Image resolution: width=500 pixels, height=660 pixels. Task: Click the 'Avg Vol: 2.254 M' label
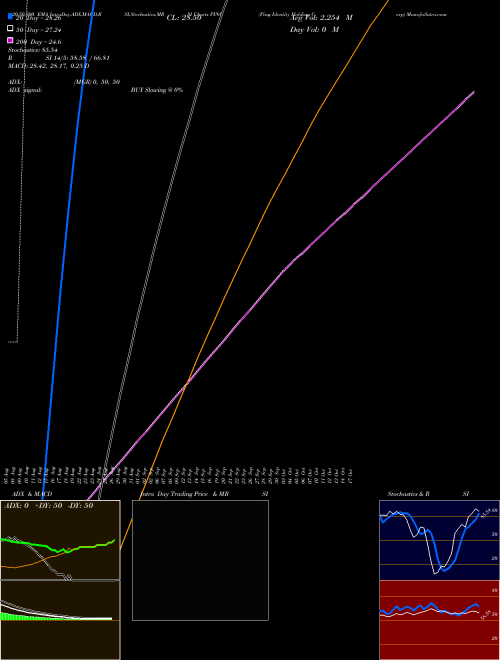(321, 18)
